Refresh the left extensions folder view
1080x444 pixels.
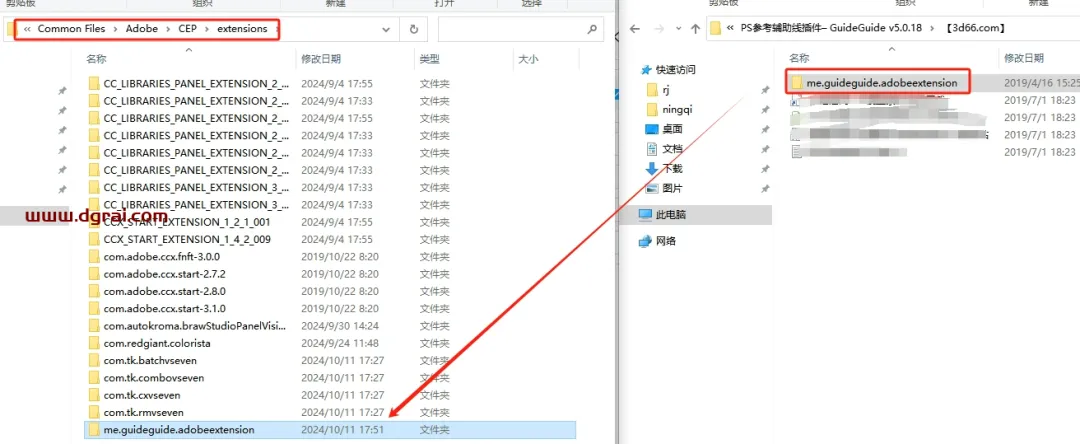(413, 29)
